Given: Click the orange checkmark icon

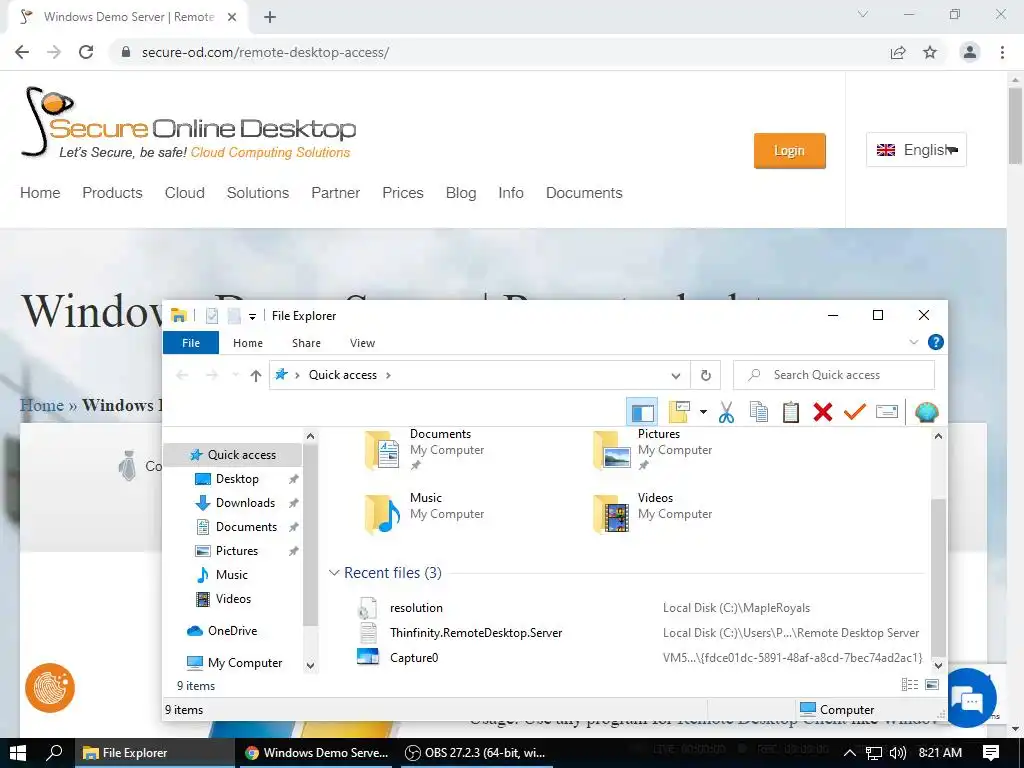Looking at the screenshot, I should tap(854, 412).
